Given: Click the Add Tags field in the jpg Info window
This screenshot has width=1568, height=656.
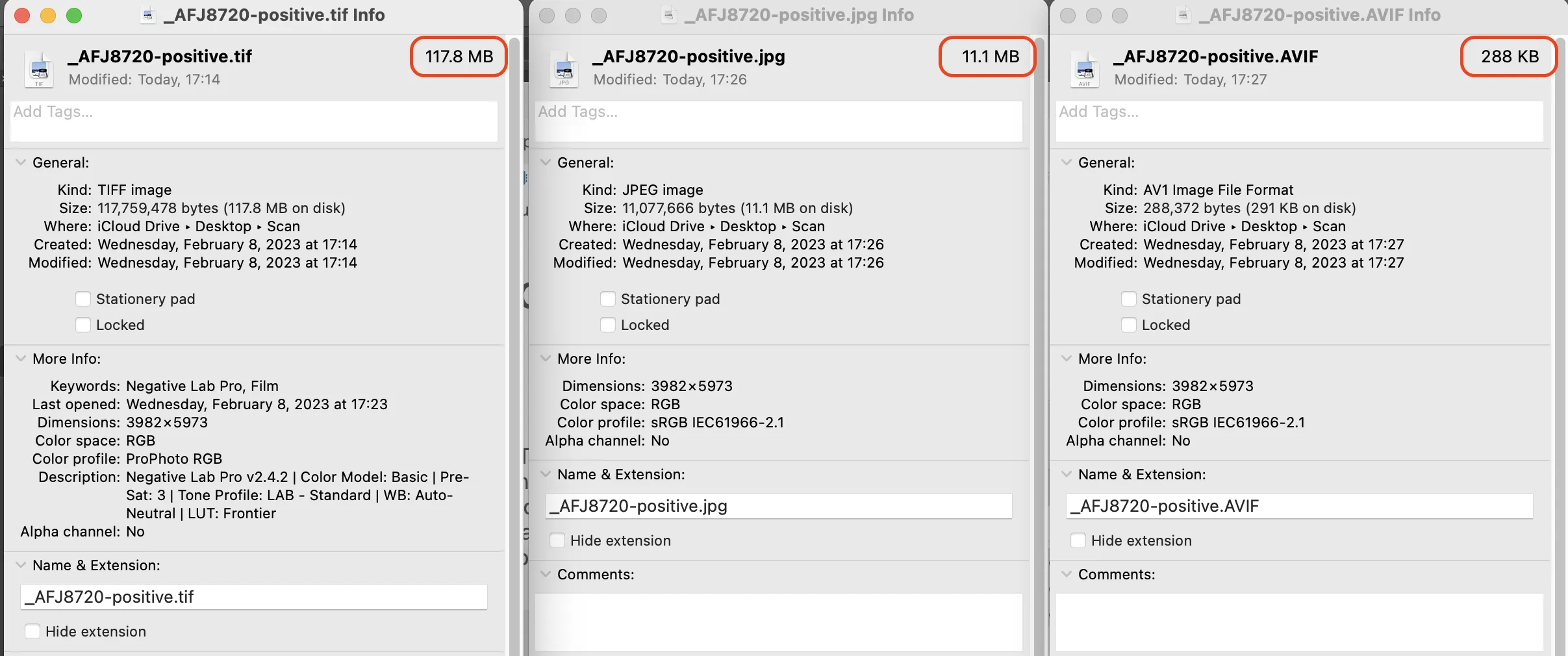Looking at the screenshot, I should point(779,121).
